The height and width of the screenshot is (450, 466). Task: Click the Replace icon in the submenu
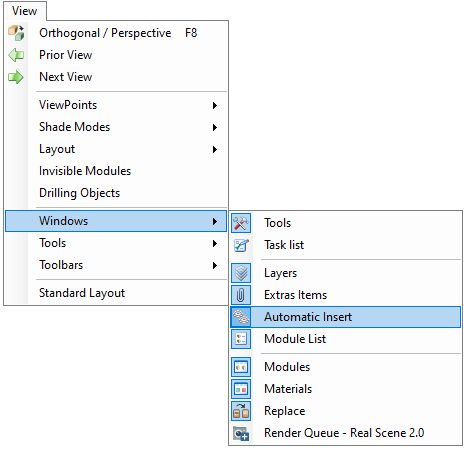pyautogui.click(x=241, y=411)
